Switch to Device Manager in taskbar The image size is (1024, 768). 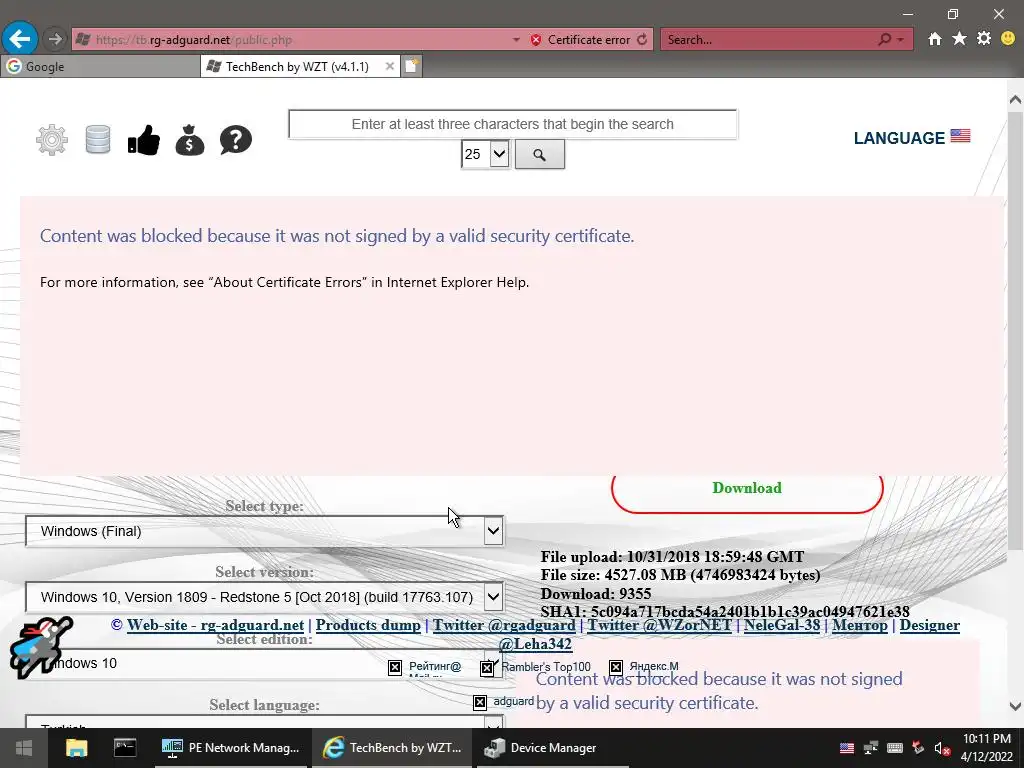pos(552,748)
